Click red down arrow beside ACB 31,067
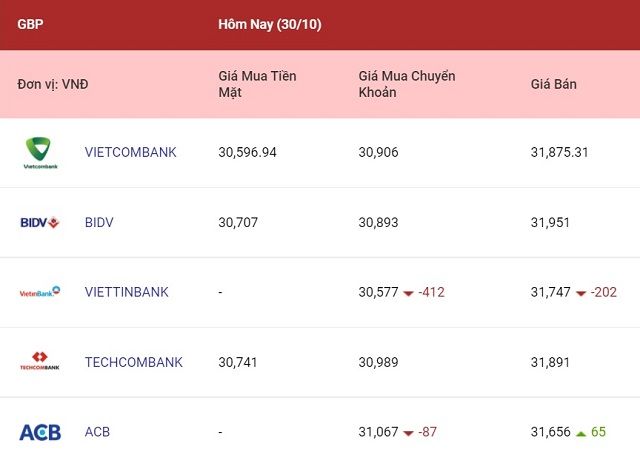Viewport: 640px width, 466px height. (x=408, y=433)
